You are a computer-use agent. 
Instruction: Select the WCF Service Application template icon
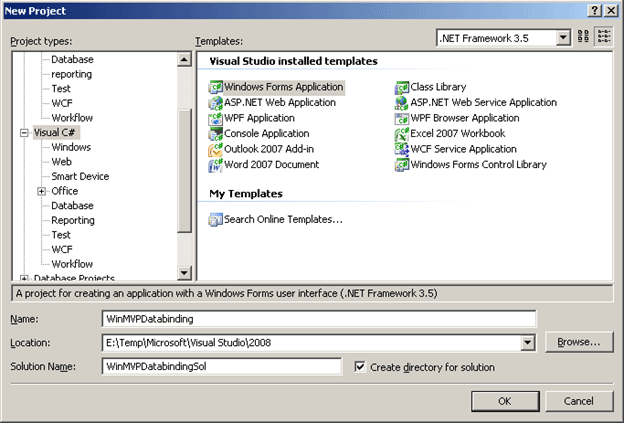click(x=402, y=149)
